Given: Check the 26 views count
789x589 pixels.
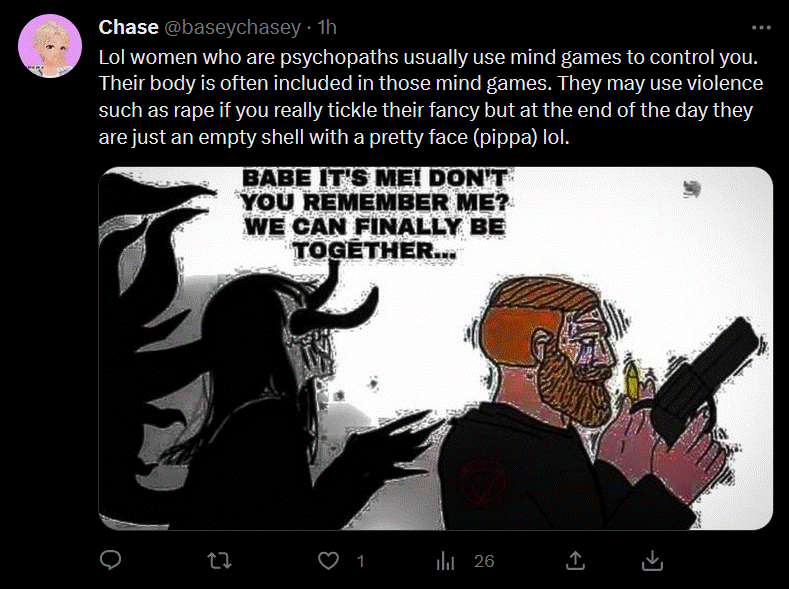Looking at the screenshot, I should coord(484,561).
